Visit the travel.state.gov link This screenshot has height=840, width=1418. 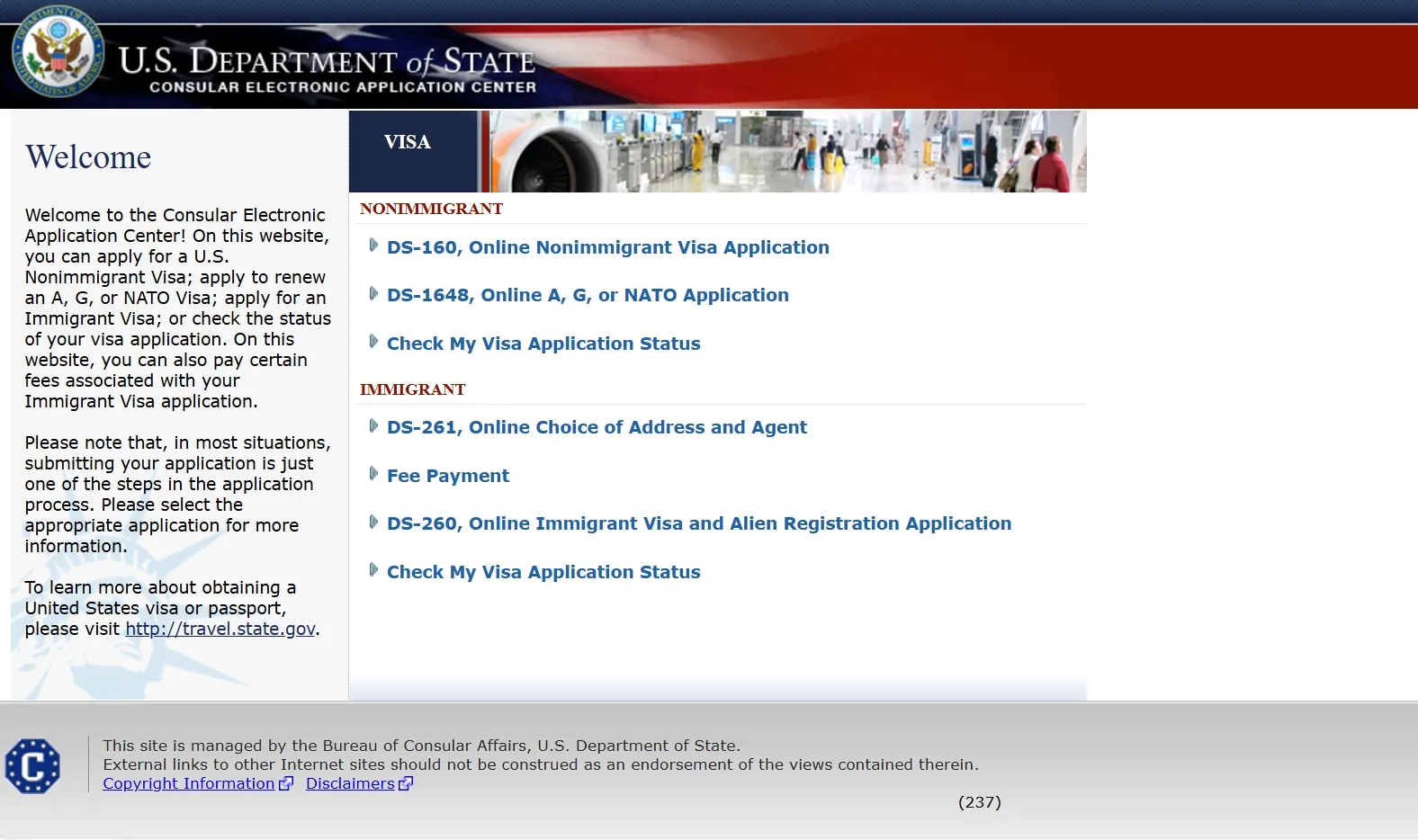tap(220, 629)
